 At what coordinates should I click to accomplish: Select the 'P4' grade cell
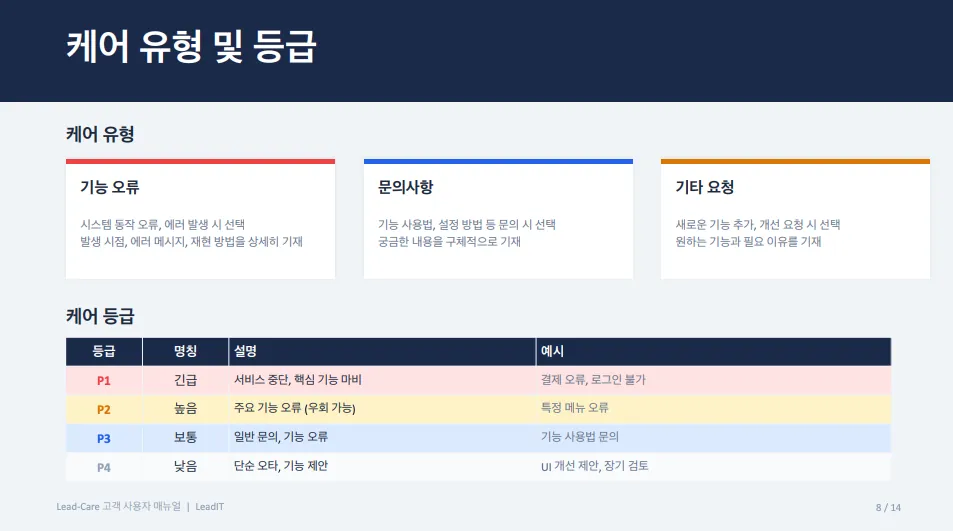click(104, 468)
